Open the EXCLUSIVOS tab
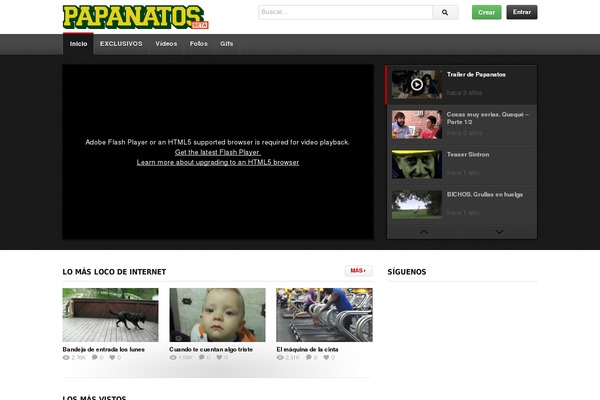This screenshot has width=600, height=400. (x=121, y=44)
